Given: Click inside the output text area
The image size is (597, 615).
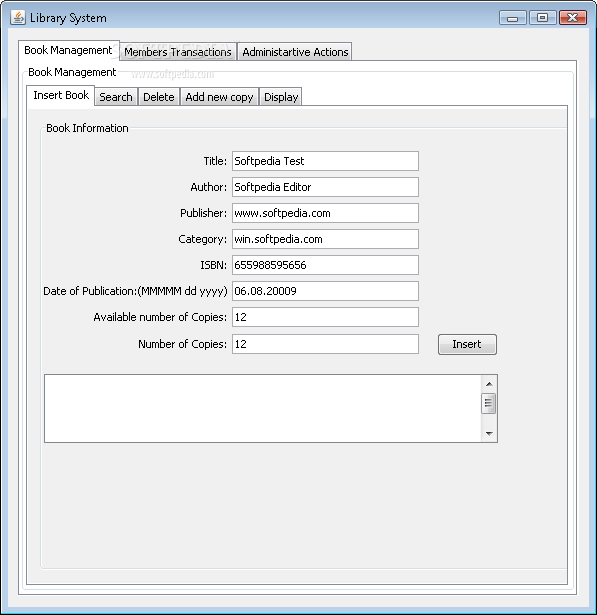Looking at the screenshot, I should pyautogui.click(x=263, y=408).
